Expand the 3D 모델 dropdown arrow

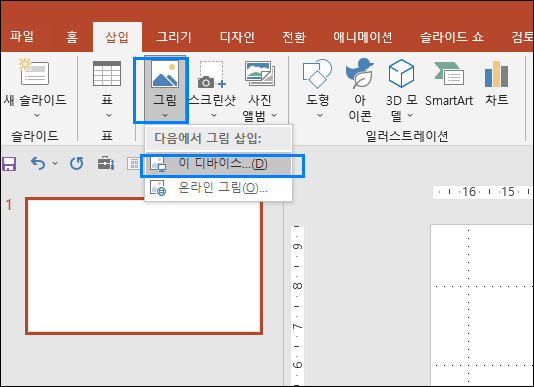(410, 115)
